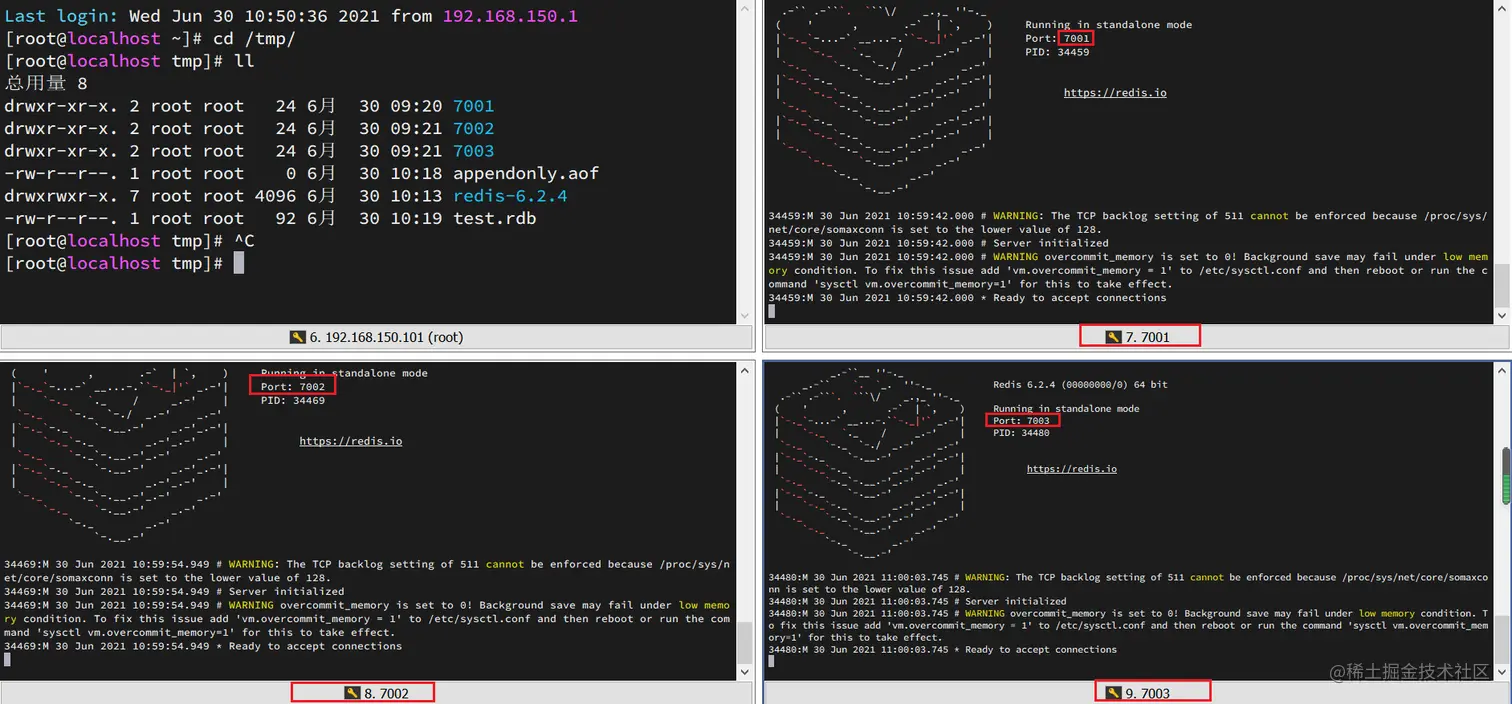Click the yellow 'cannot' word in the 7001 pane
This screenshot has width=1512, height=704.
tap(1269, 216)
